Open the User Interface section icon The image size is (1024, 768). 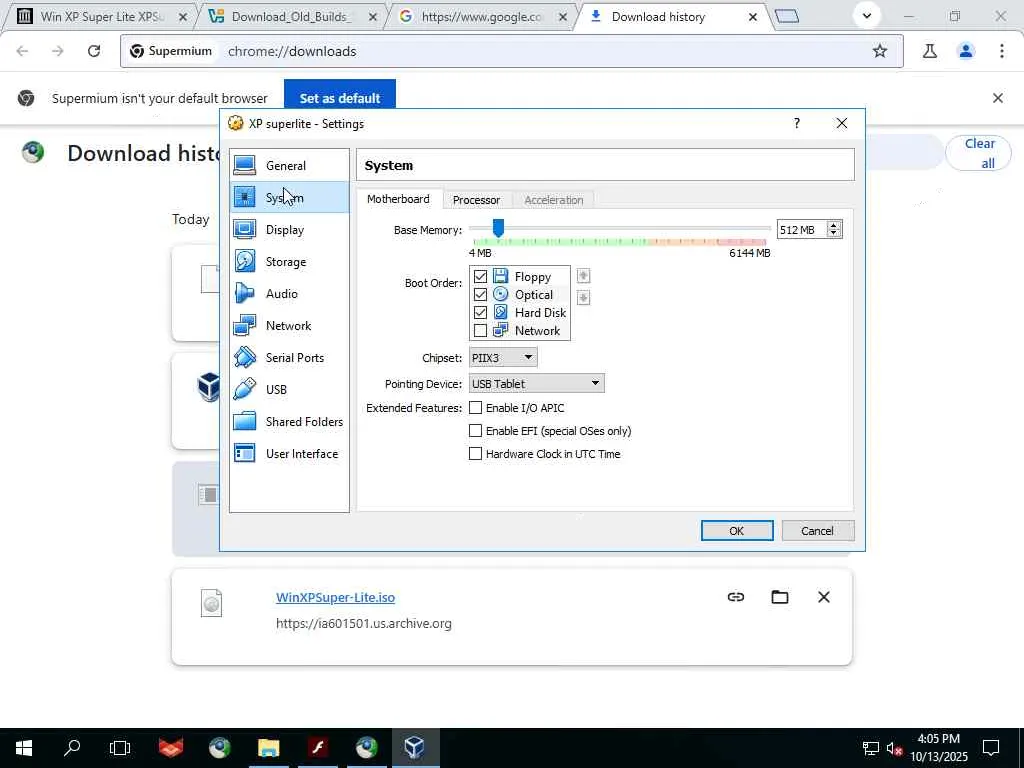tap(244, 453)
